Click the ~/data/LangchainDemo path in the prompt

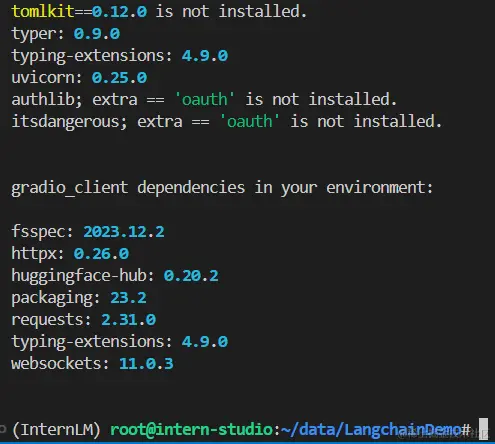(371, 429)
